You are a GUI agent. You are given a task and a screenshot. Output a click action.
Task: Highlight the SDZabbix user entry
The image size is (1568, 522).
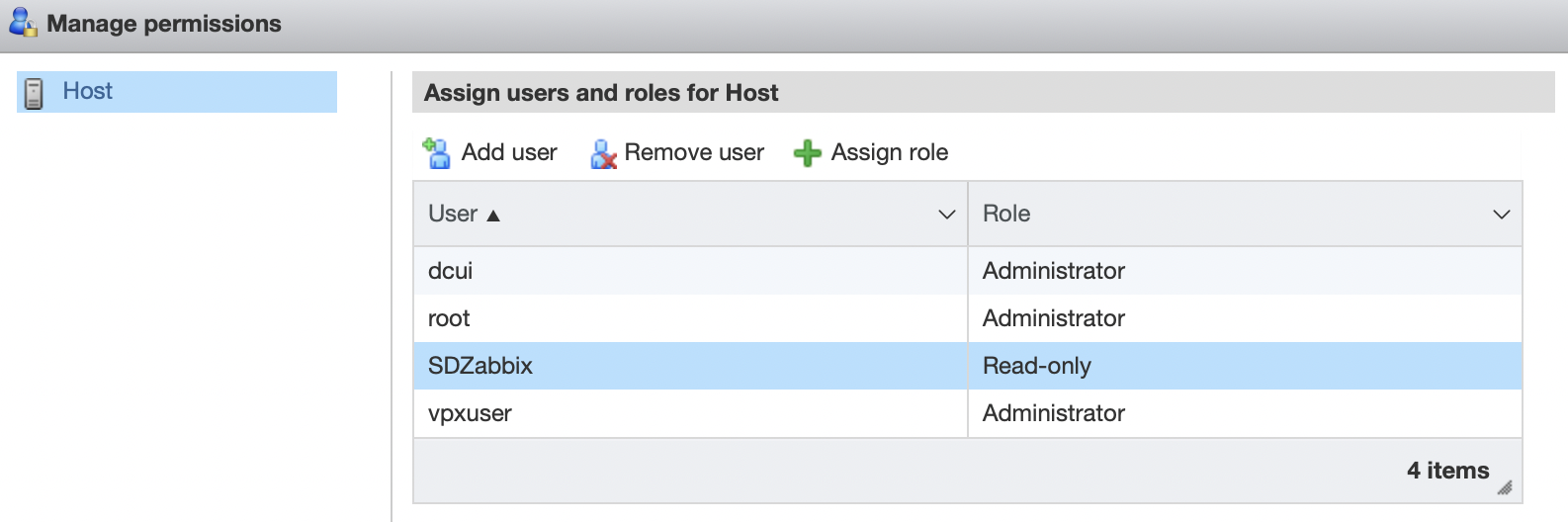tap(480, 366)
